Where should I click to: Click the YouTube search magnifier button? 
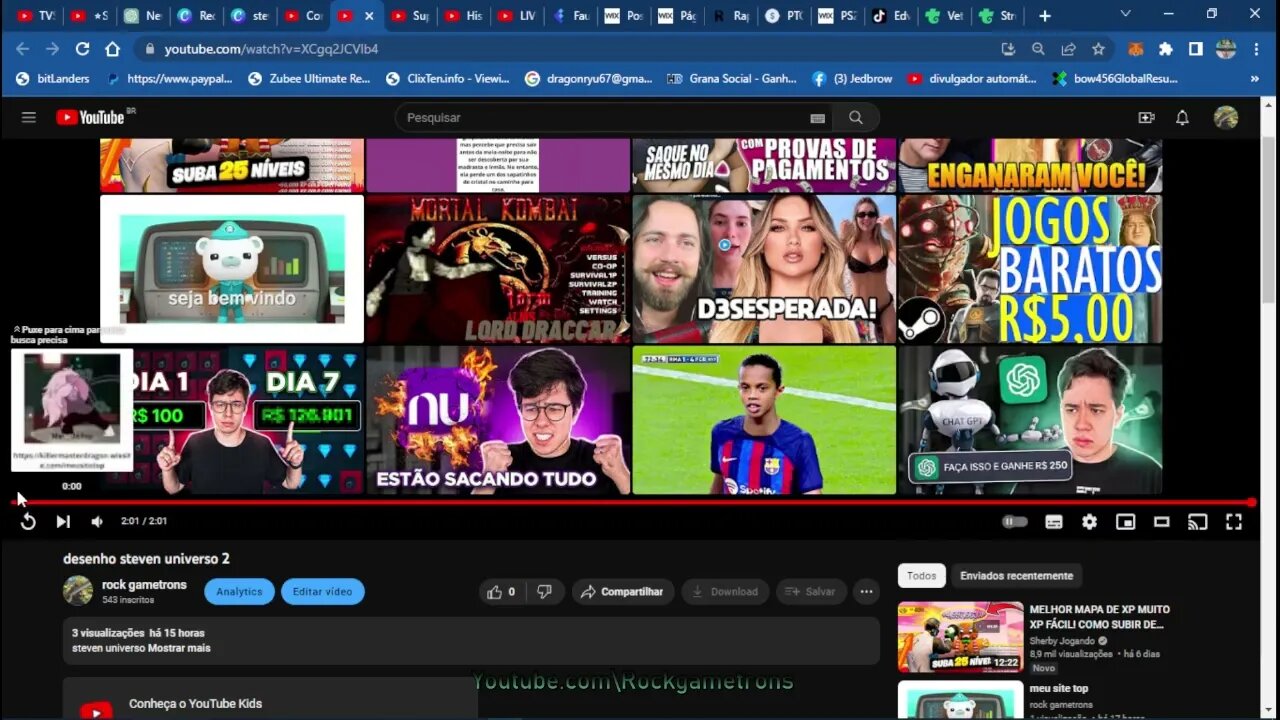tap(856, 117)
